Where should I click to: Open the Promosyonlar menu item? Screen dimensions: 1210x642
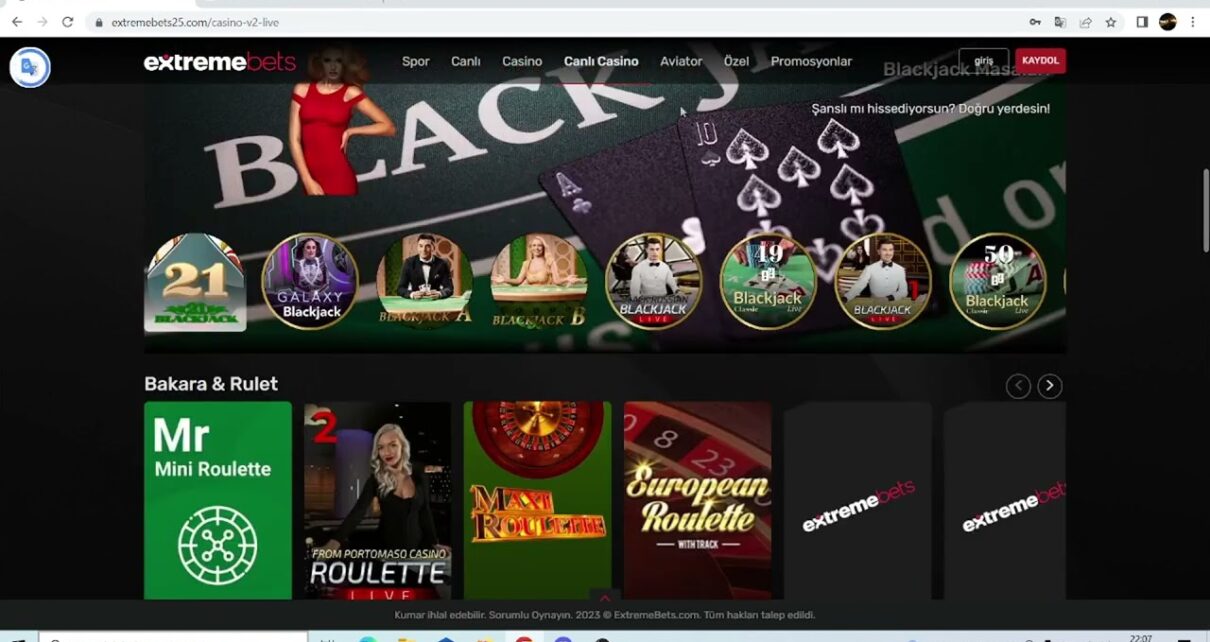click(x=811, y=61)
